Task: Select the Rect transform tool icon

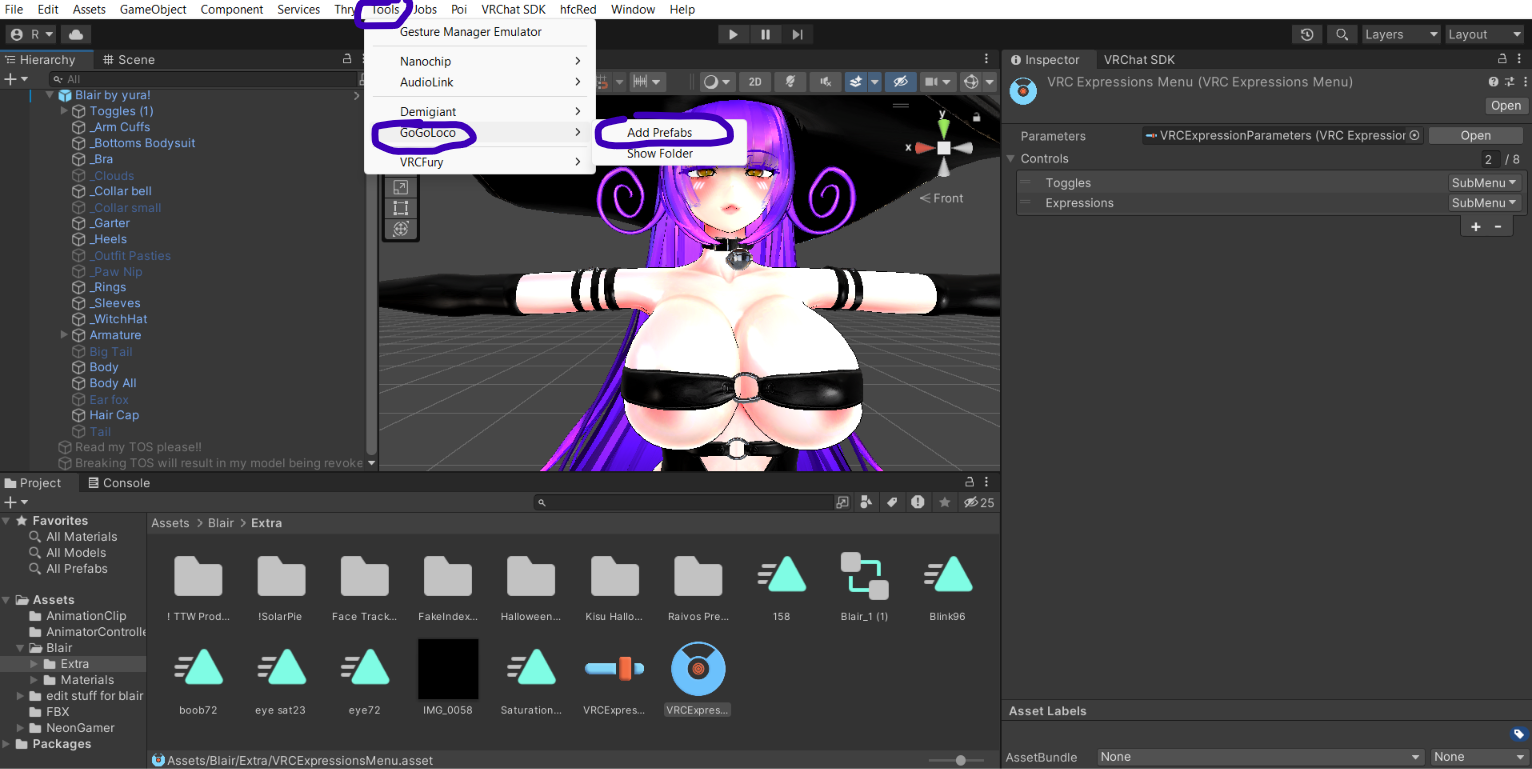Action: click(400, 208)
